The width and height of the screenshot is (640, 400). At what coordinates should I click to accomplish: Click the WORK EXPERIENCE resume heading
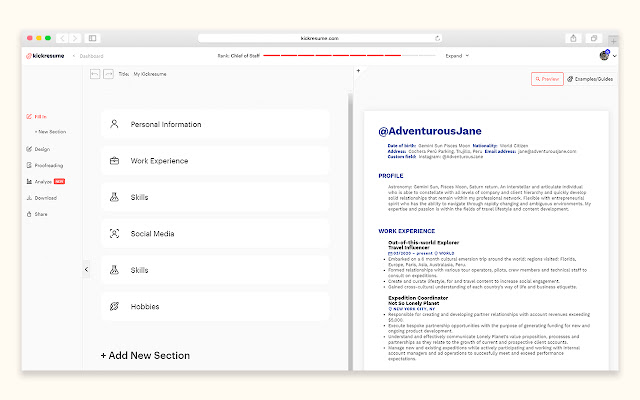click(x=407, y=231)
